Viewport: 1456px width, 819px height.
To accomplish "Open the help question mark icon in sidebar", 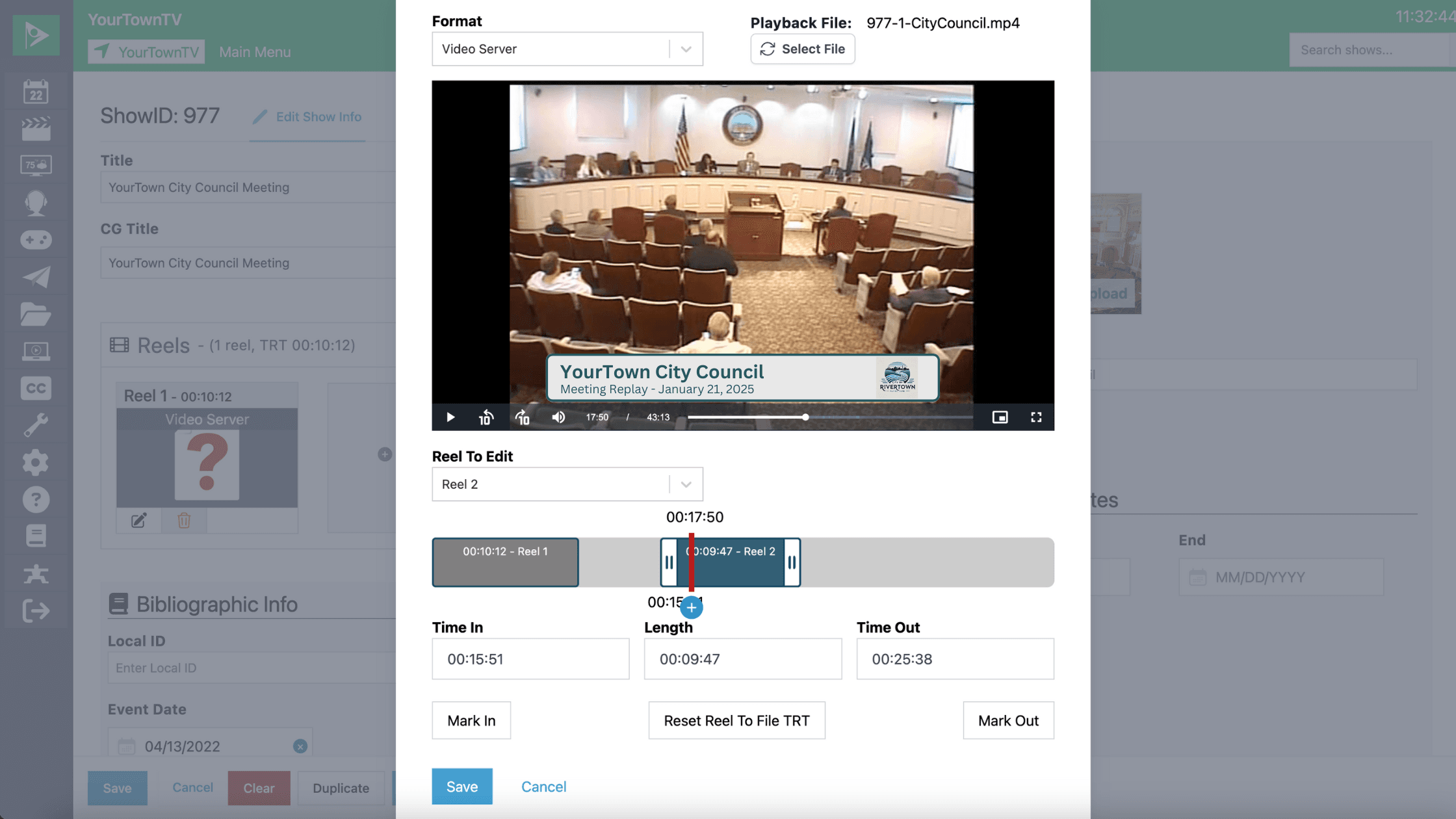I will [36, 499].
